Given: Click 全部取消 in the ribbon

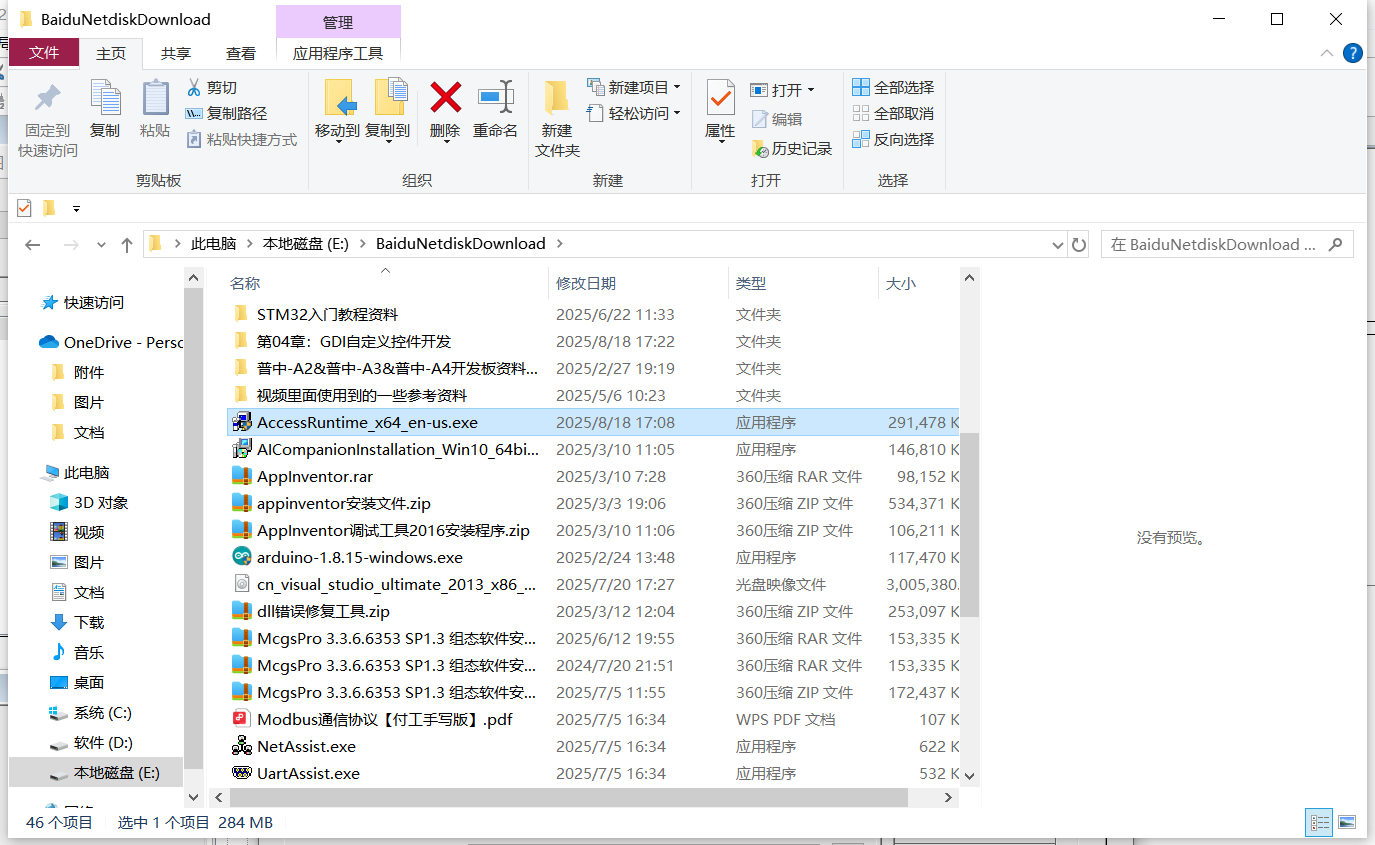Looking at the screenshot, I should (x=893, y=113).
